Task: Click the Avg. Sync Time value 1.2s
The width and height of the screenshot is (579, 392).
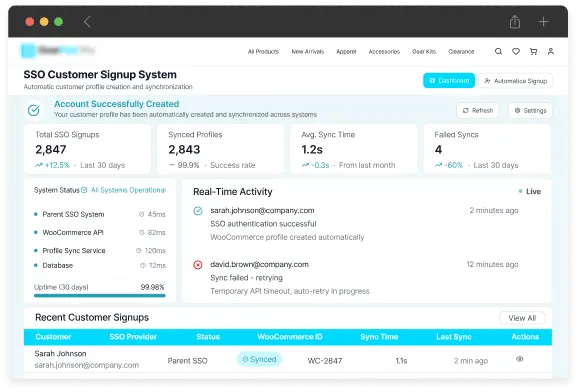Action: coord(312,149)
